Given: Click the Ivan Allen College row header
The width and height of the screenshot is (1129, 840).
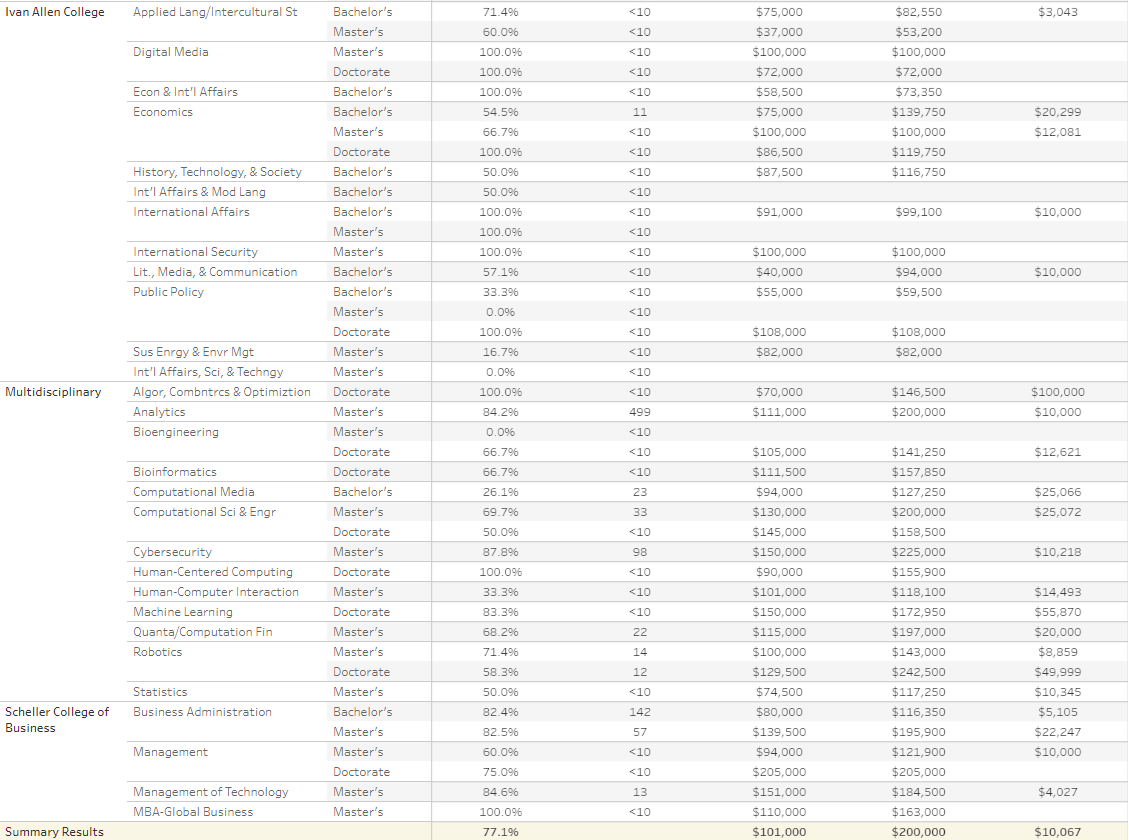Looking at the screenshot, I should click(x=55, y=12).
